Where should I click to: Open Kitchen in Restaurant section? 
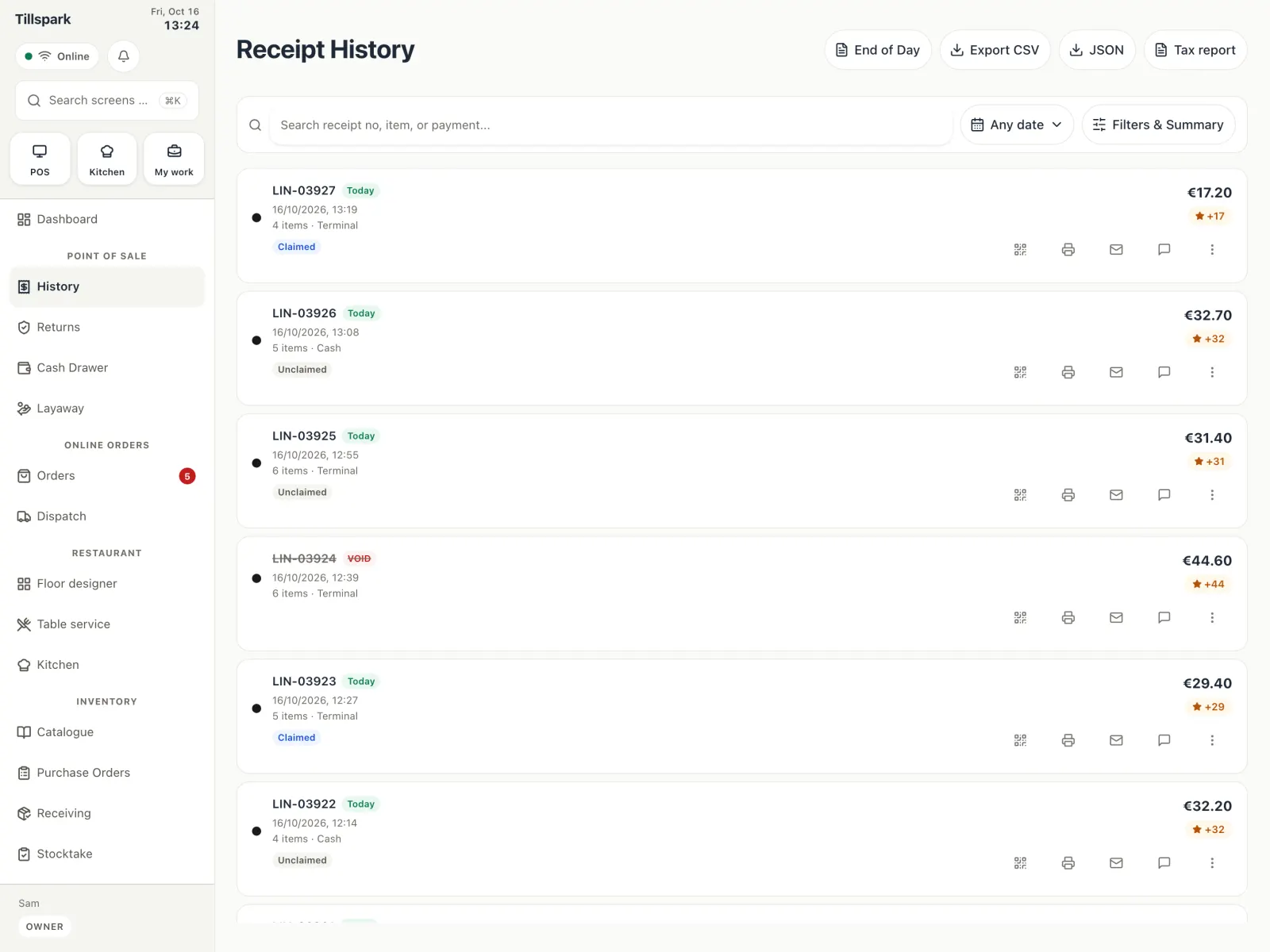pos(107,665)
